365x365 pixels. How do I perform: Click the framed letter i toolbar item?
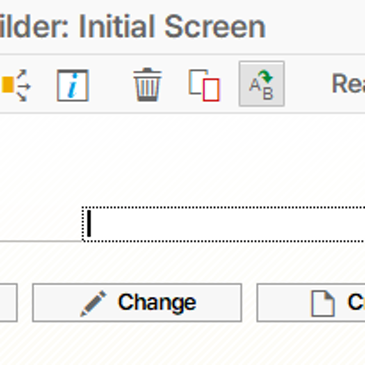[72, 85]
